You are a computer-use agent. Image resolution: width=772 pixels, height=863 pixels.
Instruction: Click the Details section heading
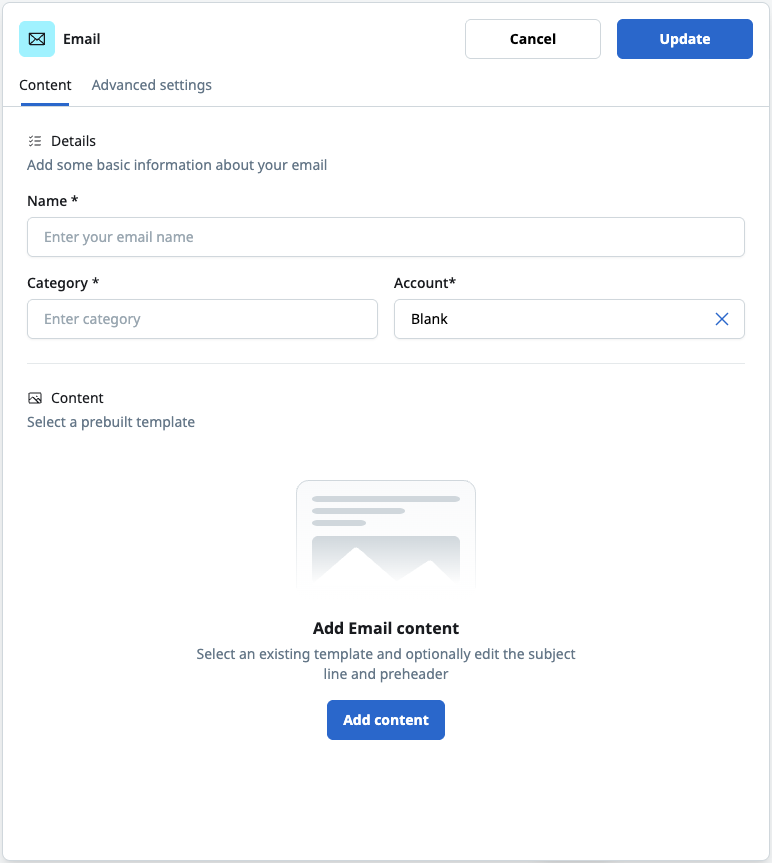(73, 141)
